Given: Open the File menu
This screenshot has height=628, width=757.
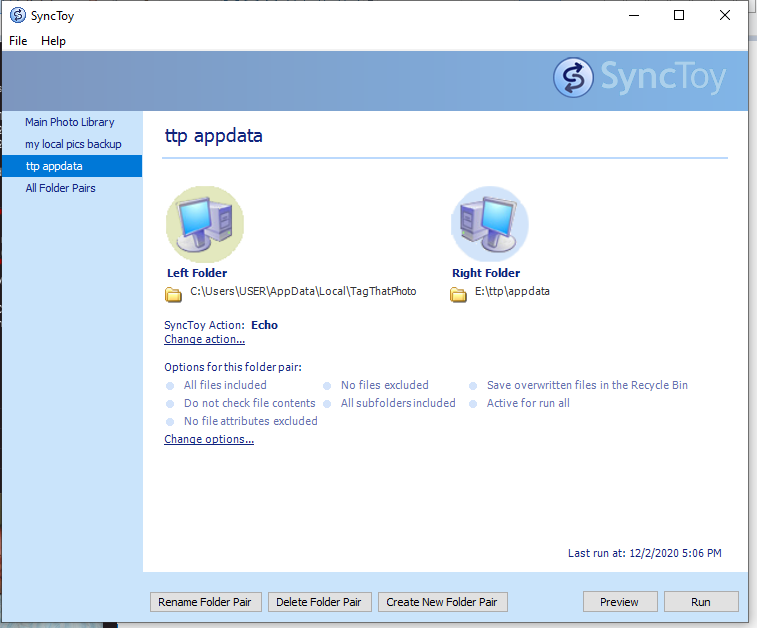Looking at the screenshot, I should pyautogui.click(x=18, y=41).
